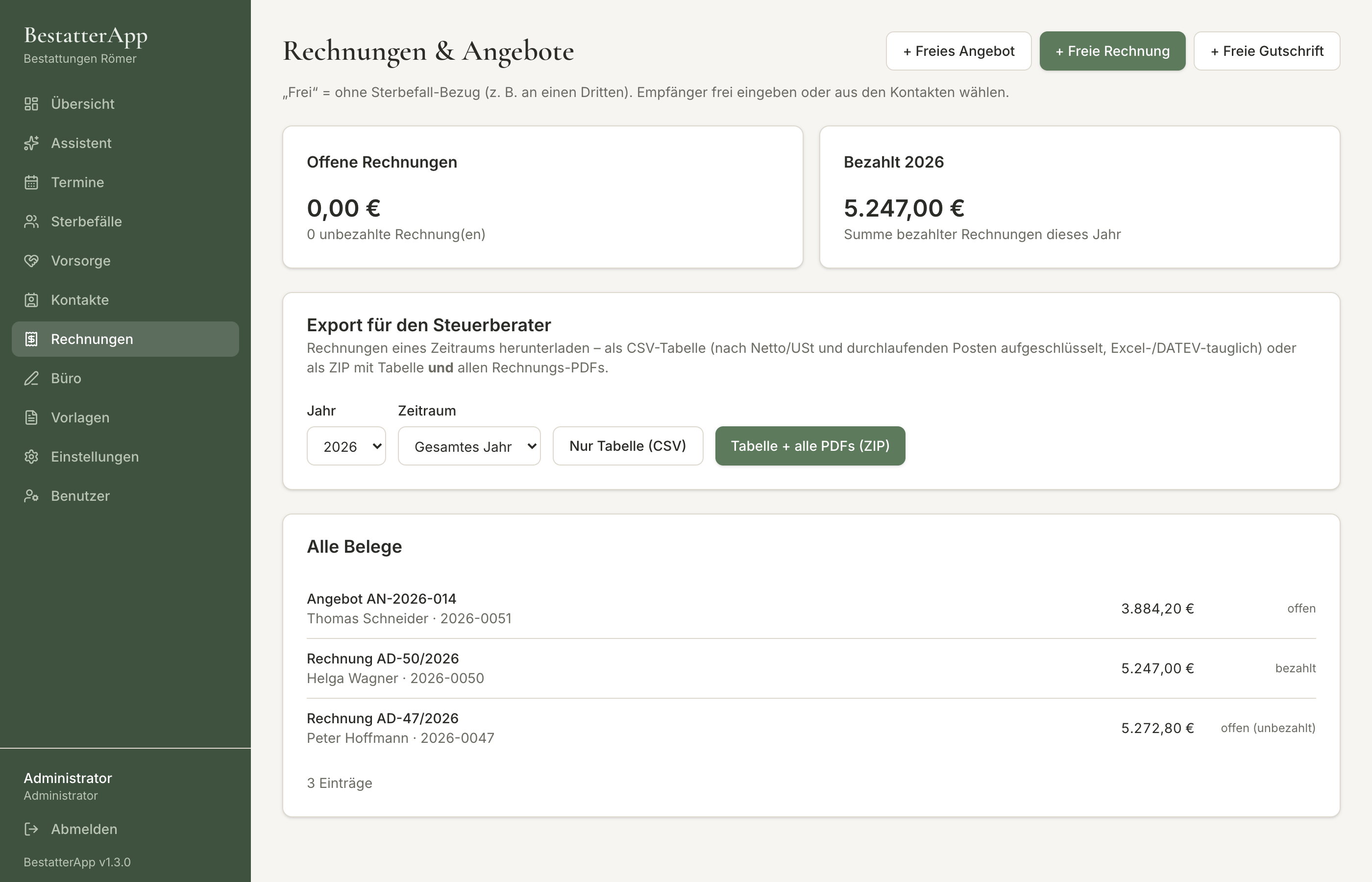Select the Büro sidebar entry
Viewport: 1372px width, 882px height.
(x=125, y=379)
